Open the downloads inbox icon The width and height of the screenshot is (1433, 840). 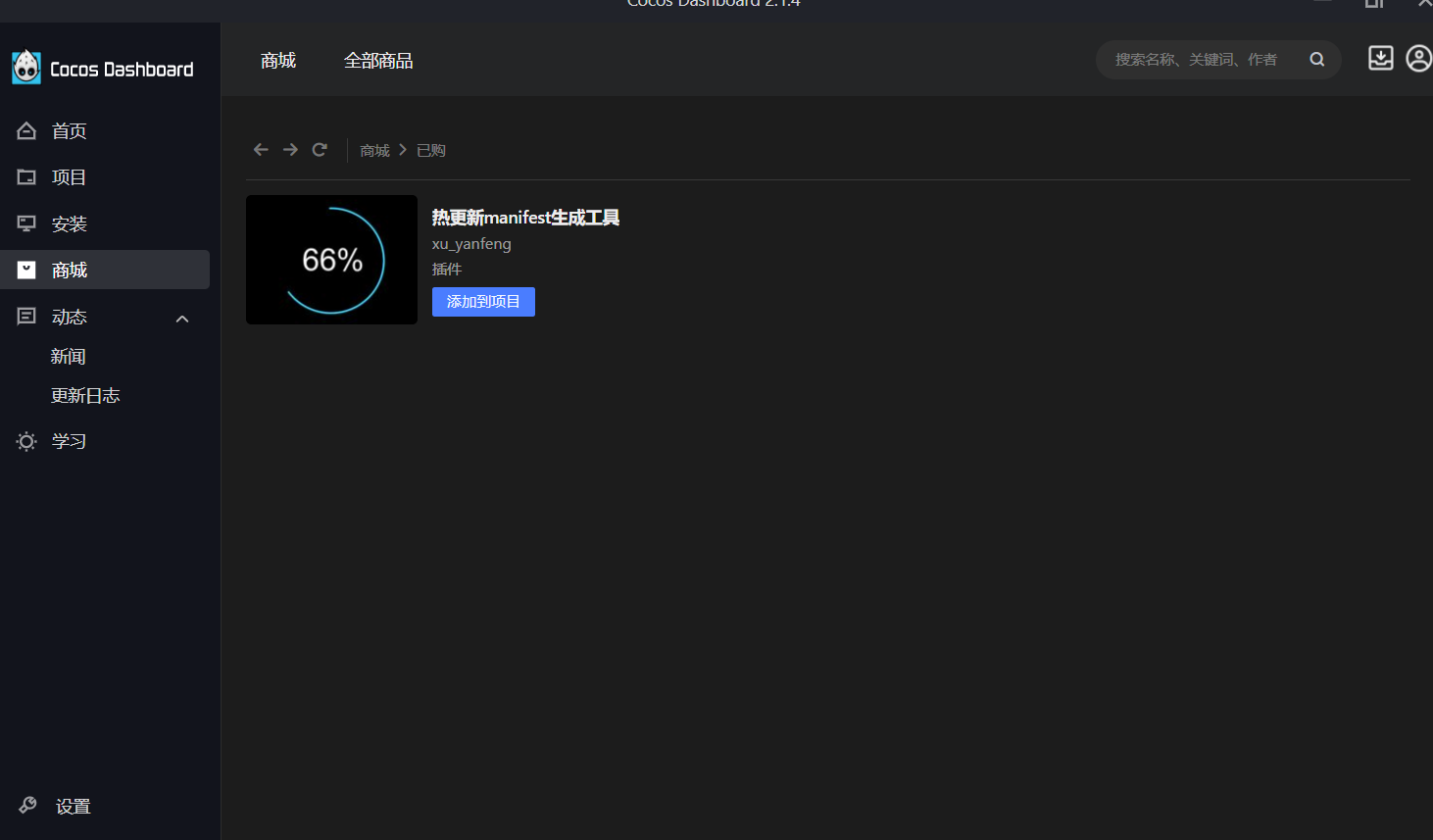click(1381, 59)
